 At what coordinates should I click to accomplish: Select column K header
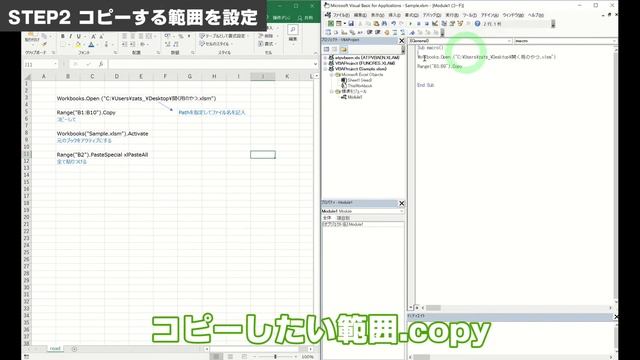coord(287,76)
